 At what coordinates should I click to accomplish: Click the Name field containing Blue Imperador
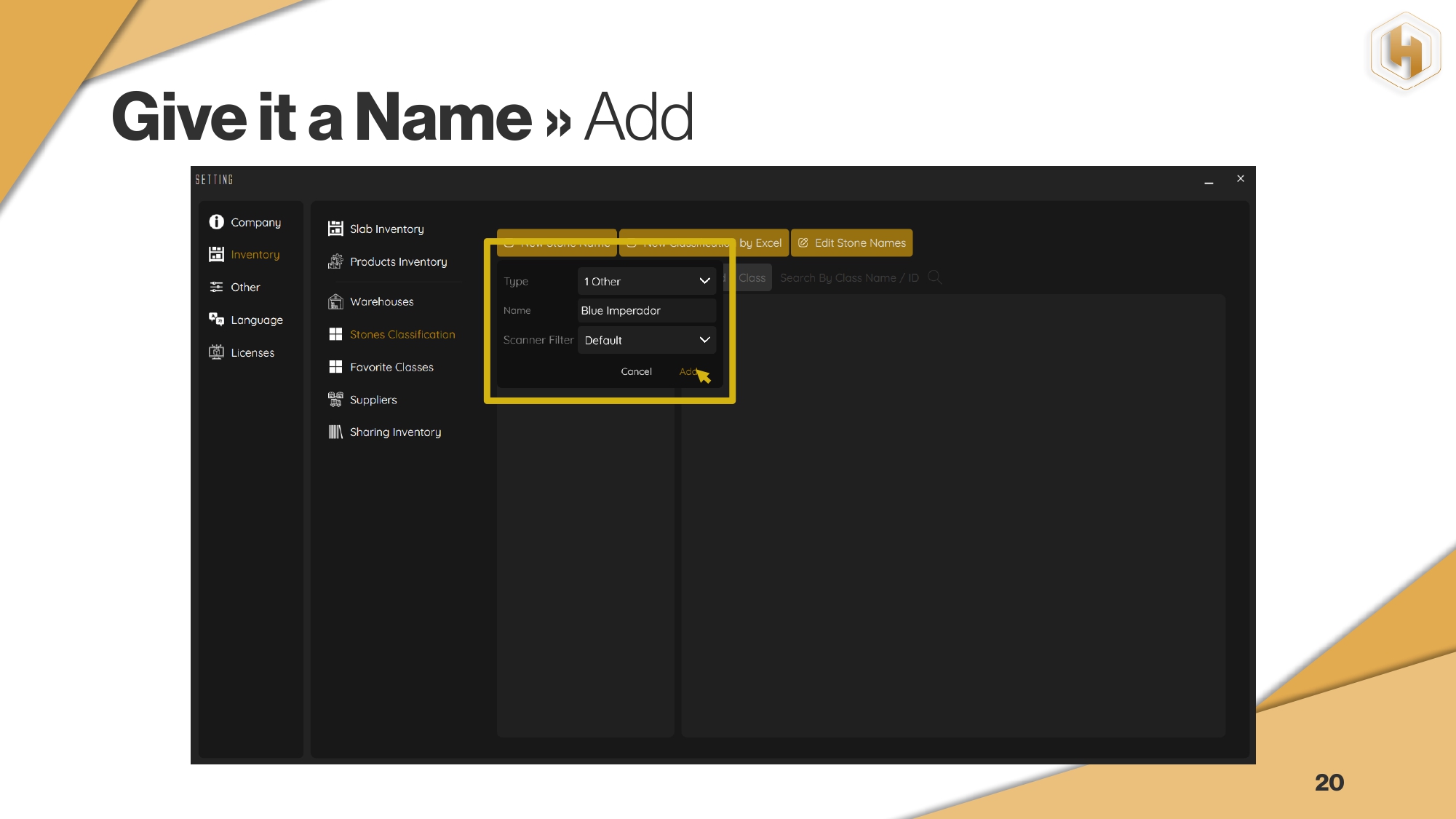(x=646, y=311)
